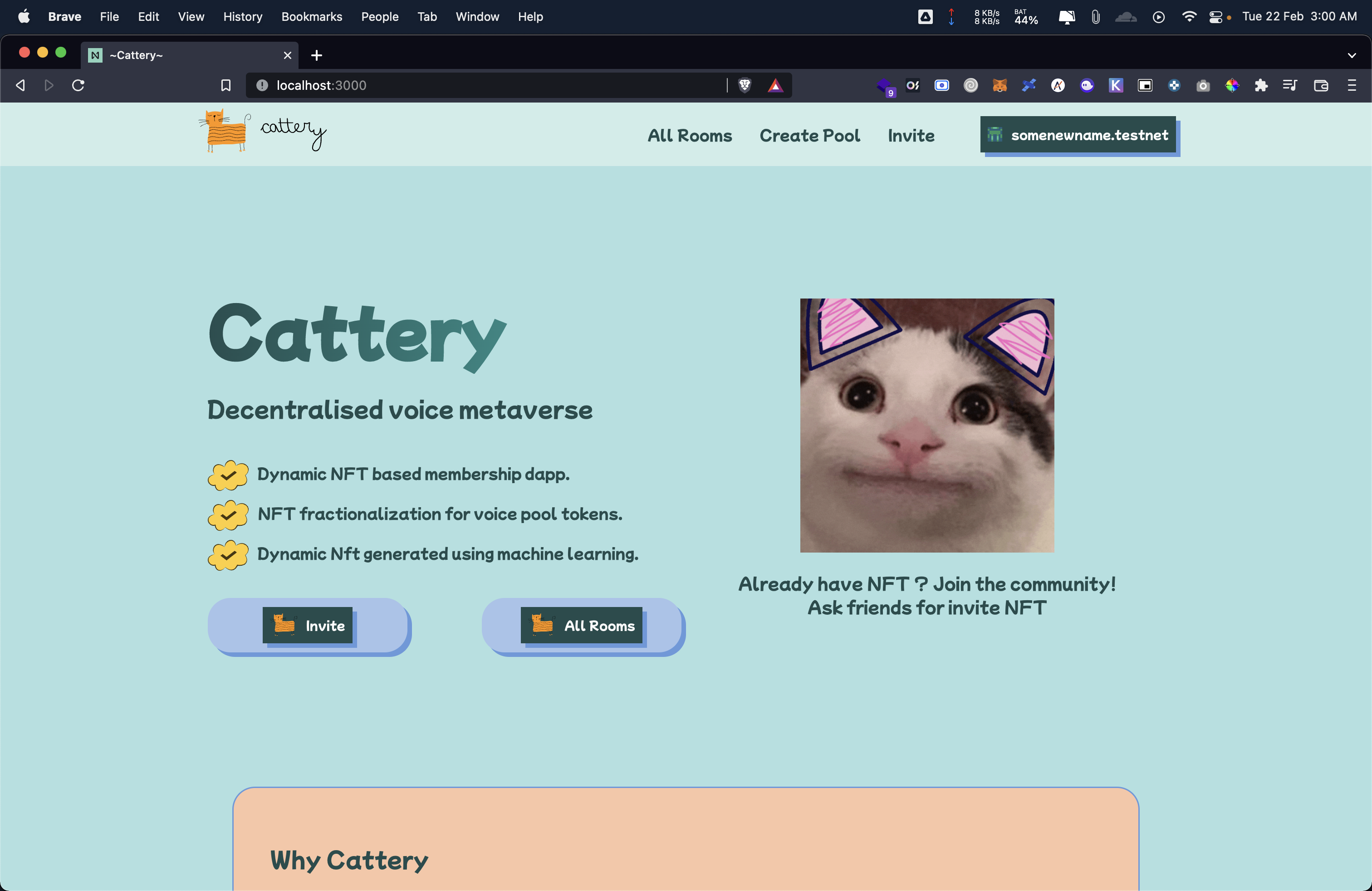This screenshot has width=1372, height=891.
Task: Open the MetaMask fox extension
Action: click(x=1000, y=85)
